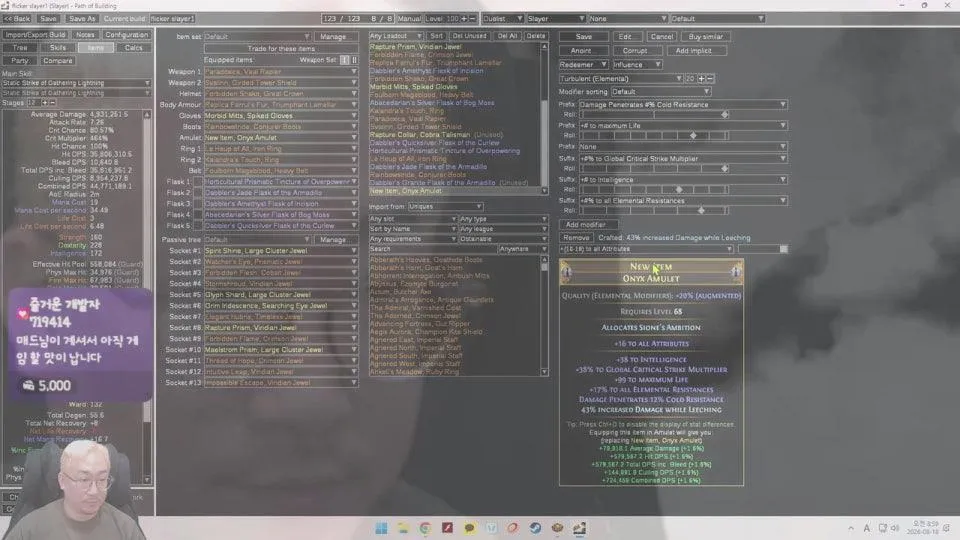
Task: Switch to the Tree tab
Action: coord(20,48)
